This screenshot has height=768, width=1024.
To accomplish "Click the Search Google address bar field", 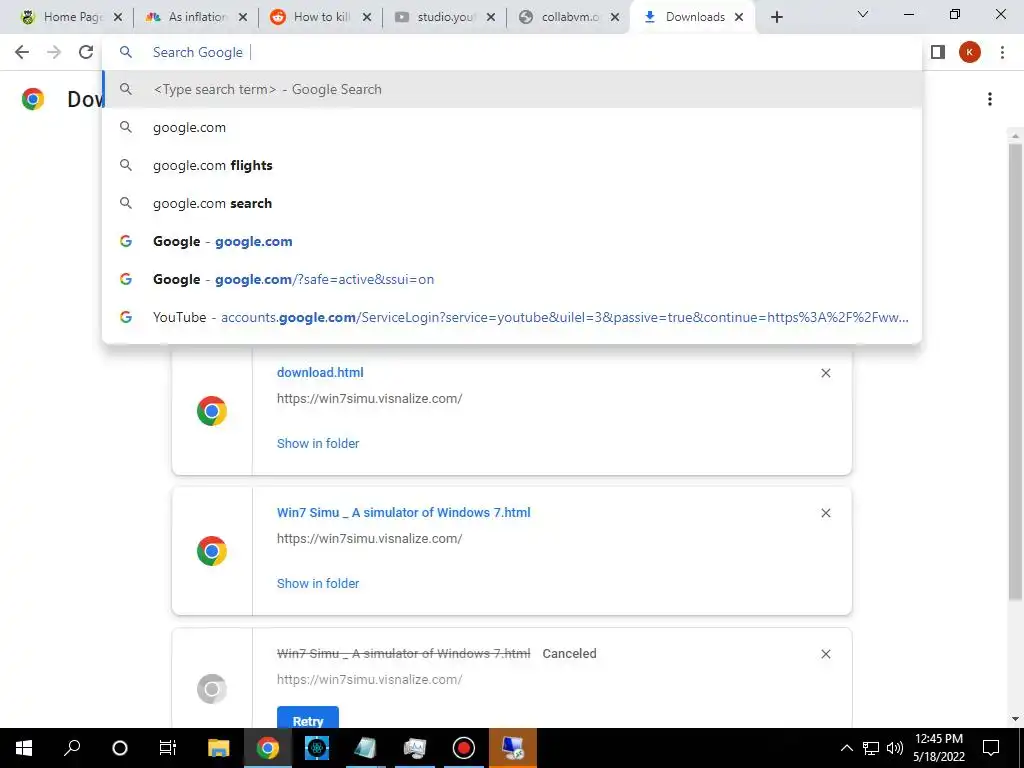I will [x=513, y=52].
